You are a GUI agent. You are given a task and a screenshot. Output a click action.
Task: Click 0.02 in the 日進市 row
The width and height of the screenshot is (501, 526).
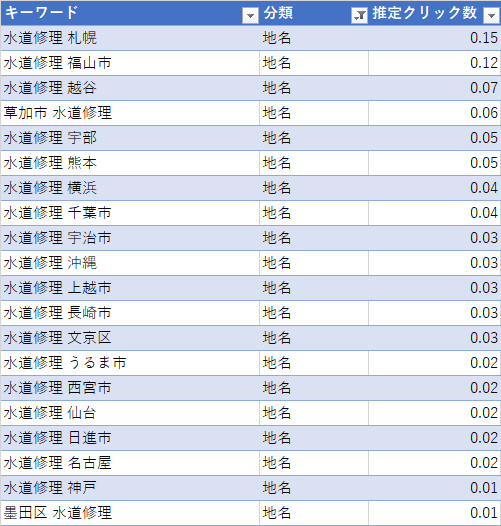coord(484,438)
